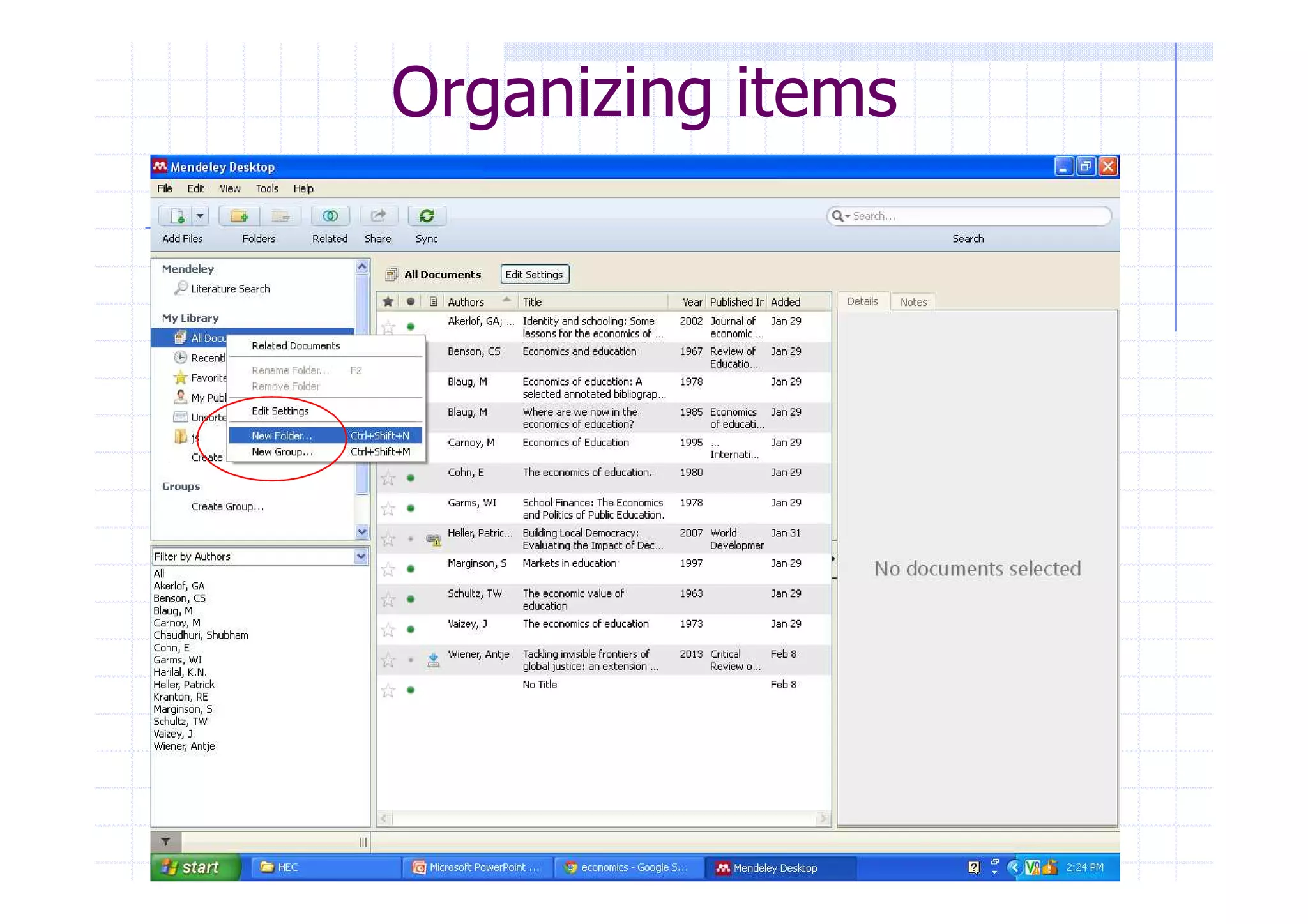Image resolution: width=1308 pixels, height=924 pixels.
Task: Toggle favorite star for Garms, WI row
Action: [x=388, y=509]
